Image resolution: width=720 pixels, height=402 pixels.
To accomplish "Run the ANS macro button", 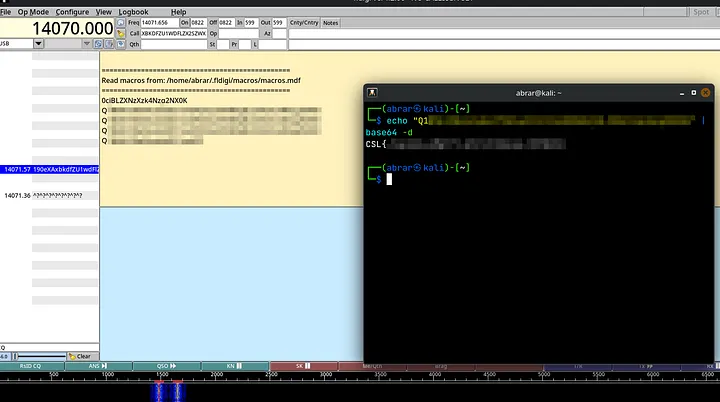I will [98, 366].
